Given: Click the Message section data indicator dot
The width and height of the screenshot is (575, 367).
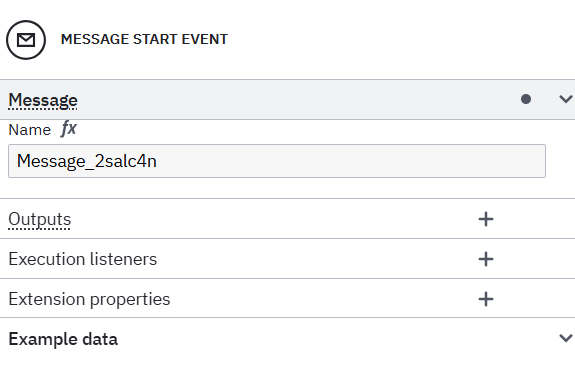Looking at the screenshot, I should pyautogui.click(x=526, y=99).
